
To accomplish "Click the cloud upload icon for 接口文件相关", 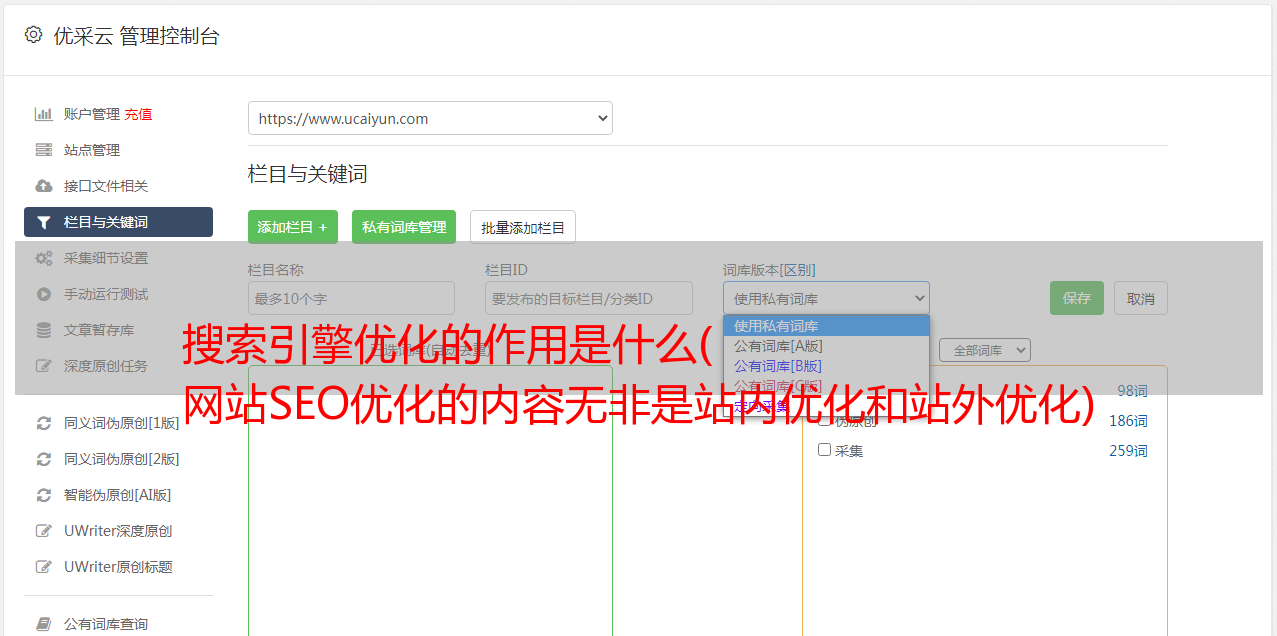I will 44,186.
